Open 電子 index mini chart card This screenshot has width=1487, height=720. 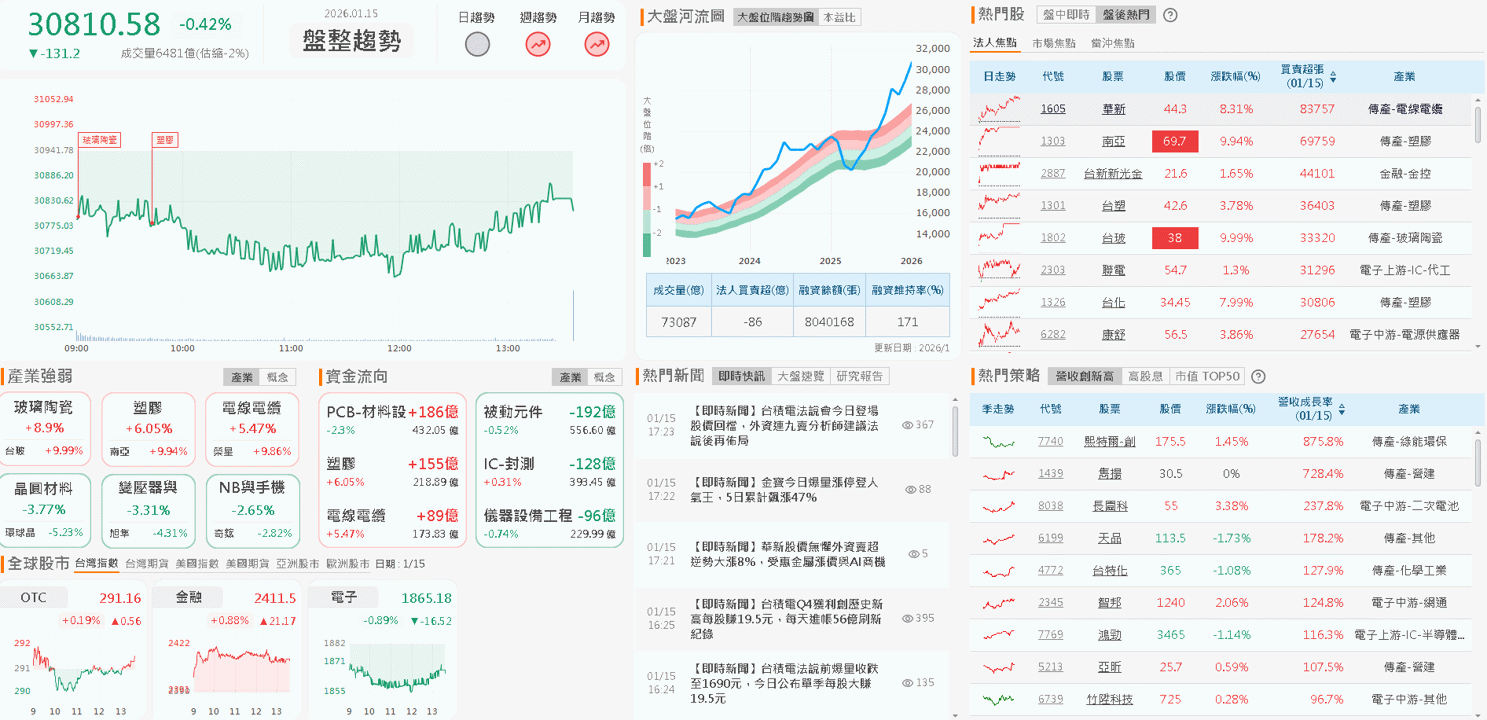(x=381, y=649)
